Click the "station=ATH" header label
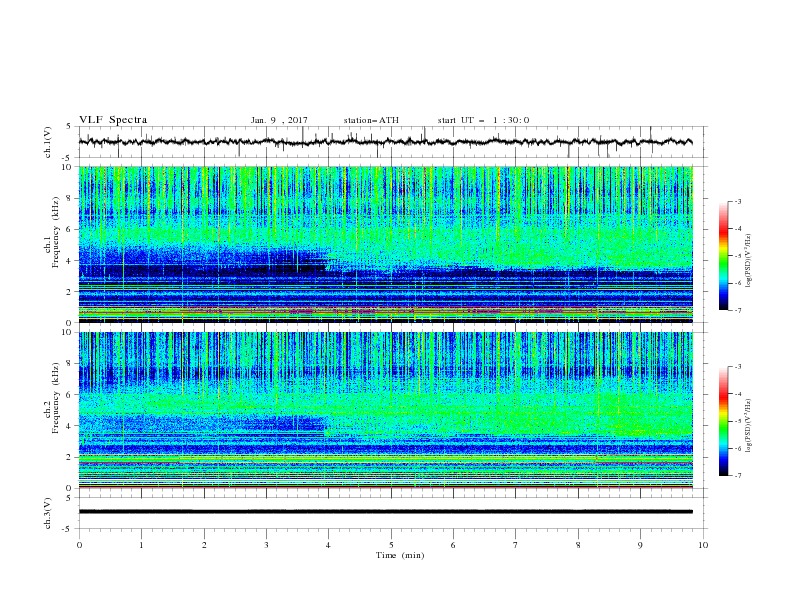 coord(371,120)
